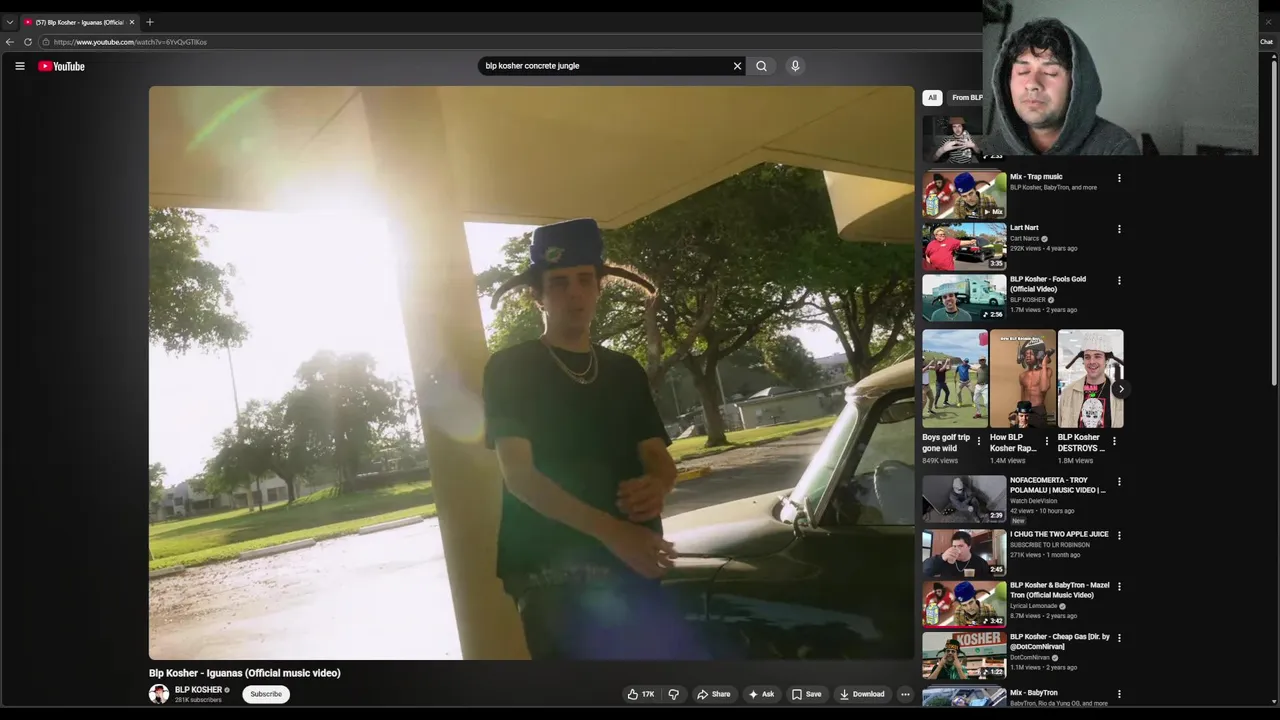1280x720 pixels.
Task: Open NOFACEOMERTA video thumbnail
Action: click(x=964, y=499)
